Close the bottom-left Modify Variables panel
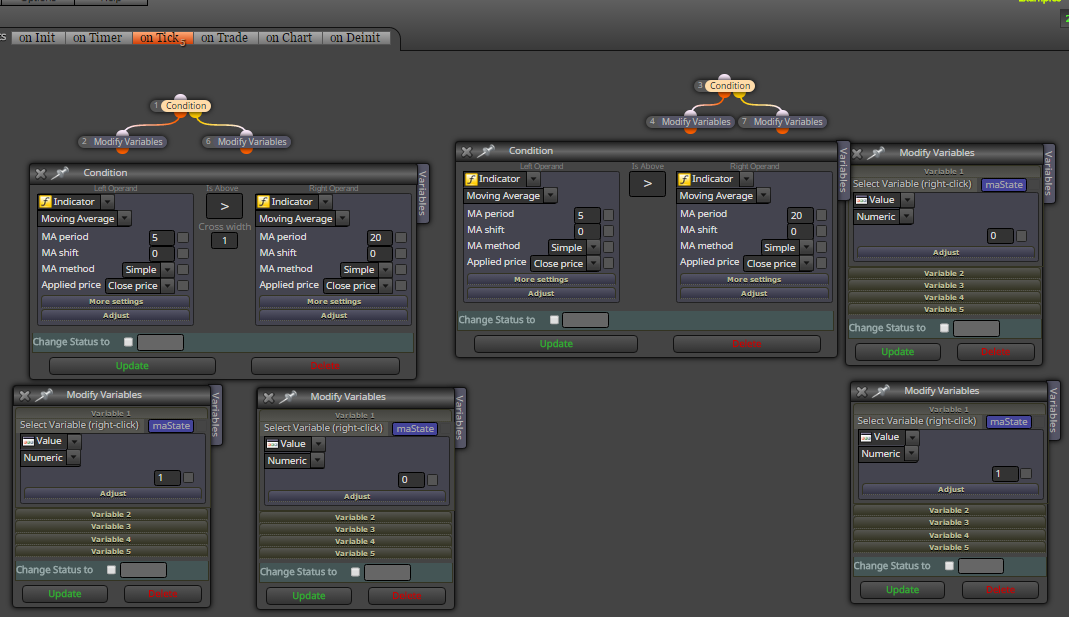1069x617 pixels. click(25, 395)
